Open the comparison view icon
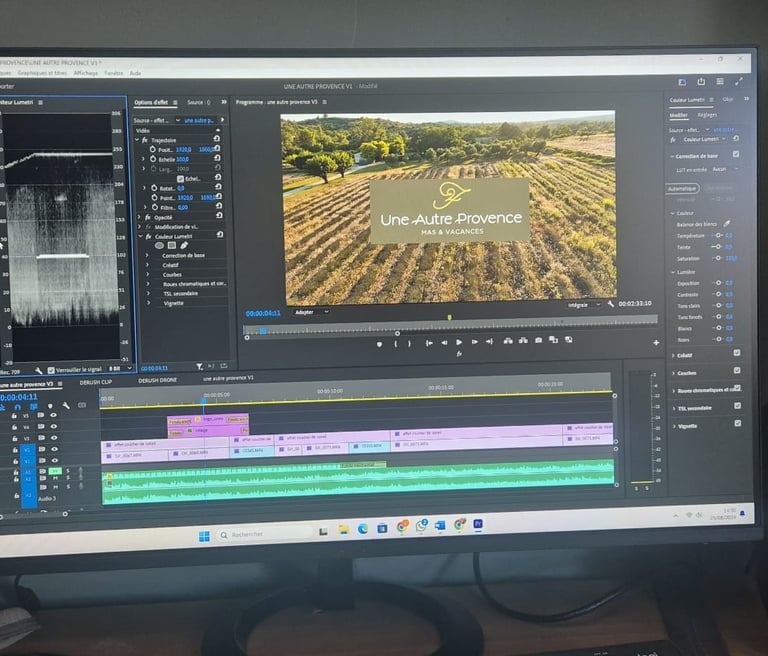 553,340
